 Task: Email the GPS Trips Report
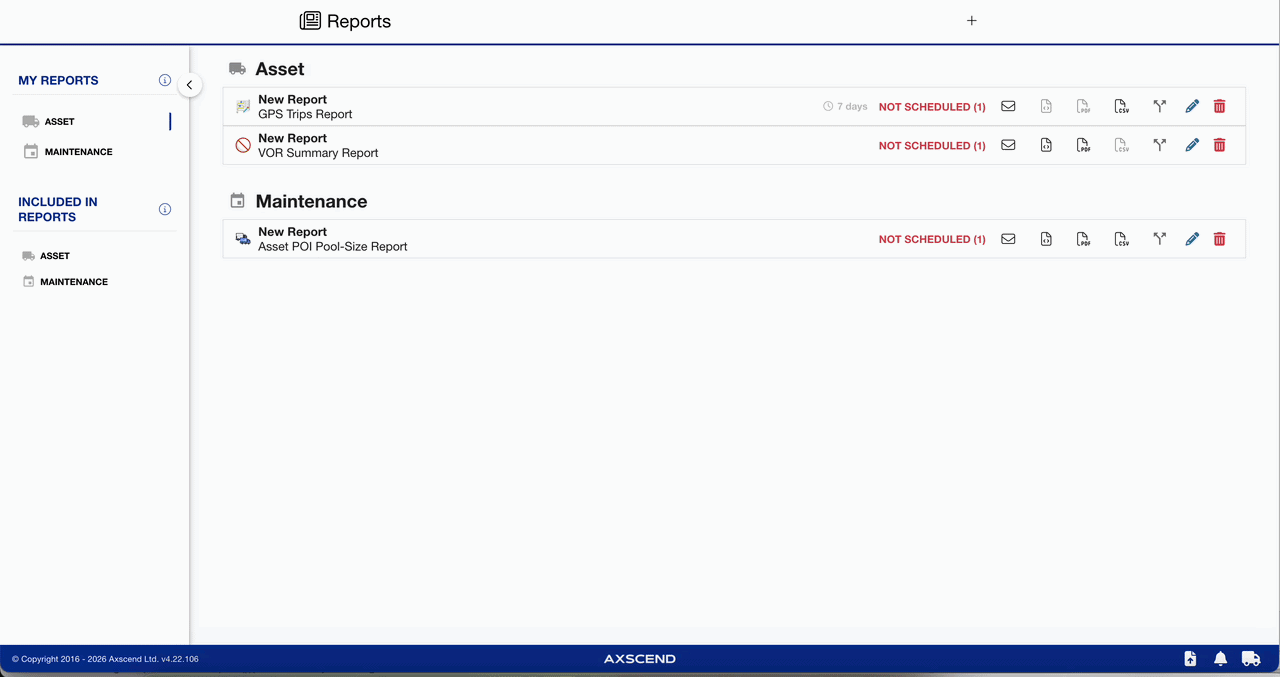click(1008, 106)
